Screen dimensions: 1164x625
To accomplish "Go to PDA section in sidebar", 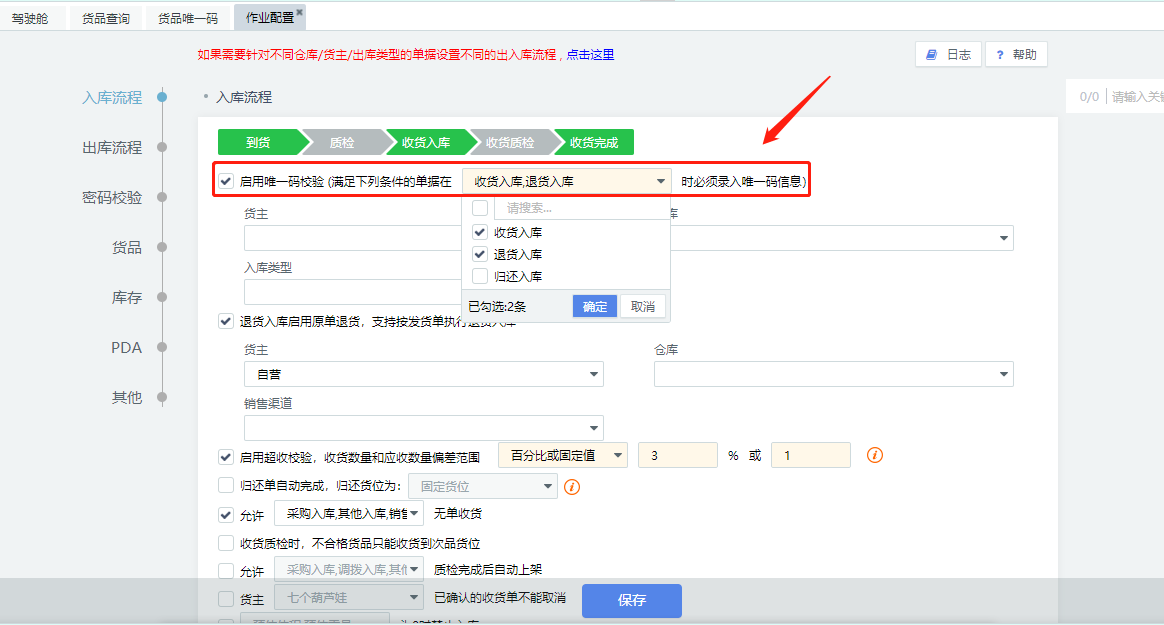I will pyautogui.click(x=126, y=347).
